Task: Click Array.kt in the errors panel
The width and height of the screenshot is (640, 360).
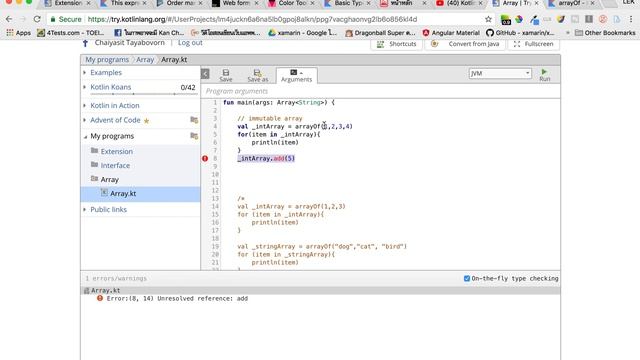Action: 105,291
